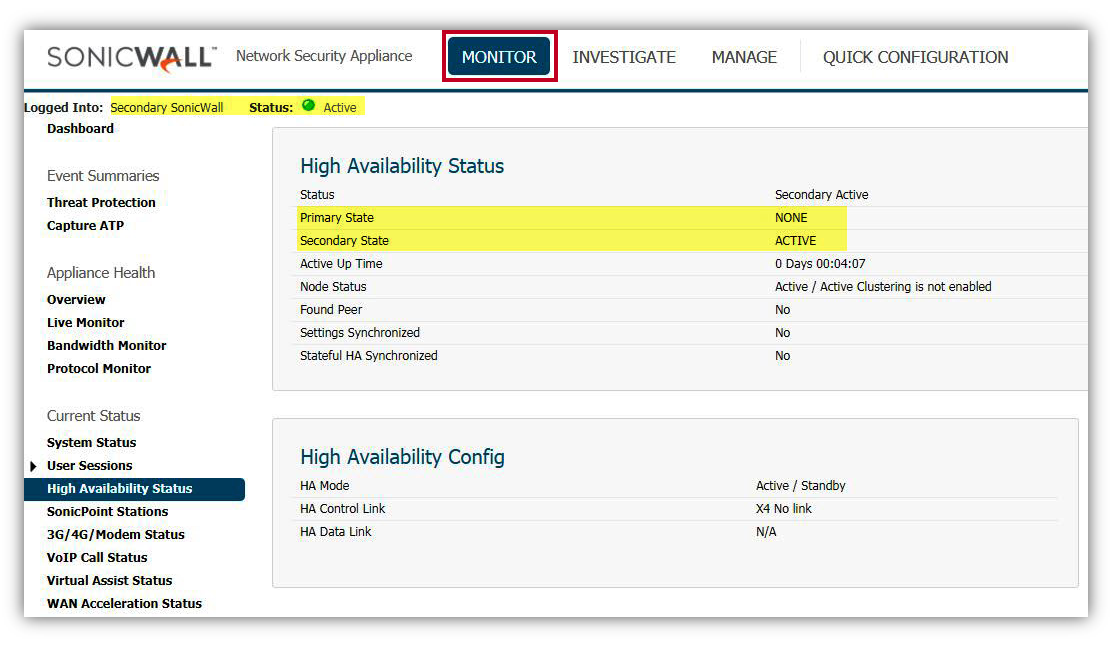
Task: Expand the User Sessions menu arrow
Action: pos(33,466)
